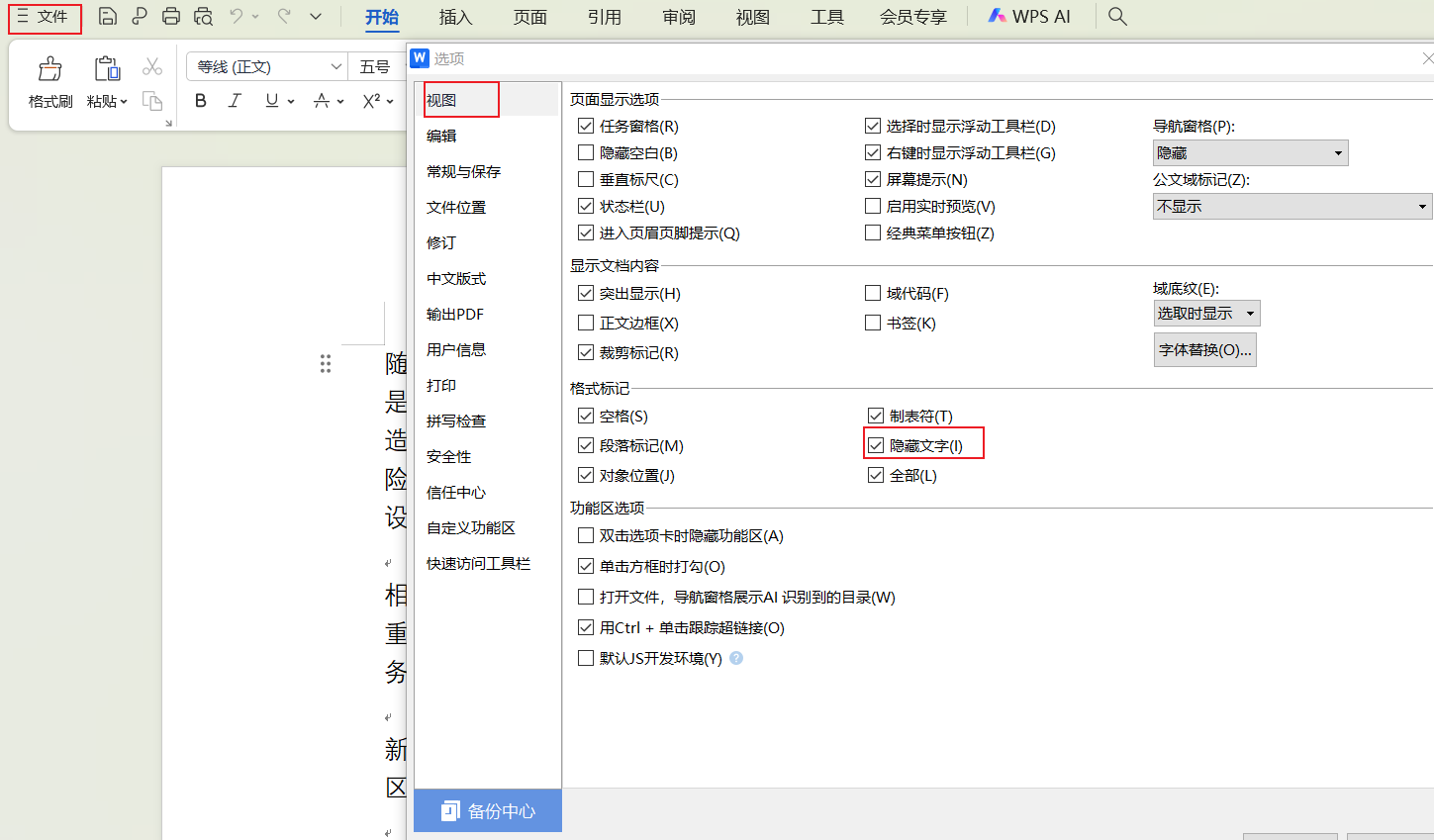Open 会员专享 ribbon tab
The image size is (1434, 840).
(x=913, y=17)
